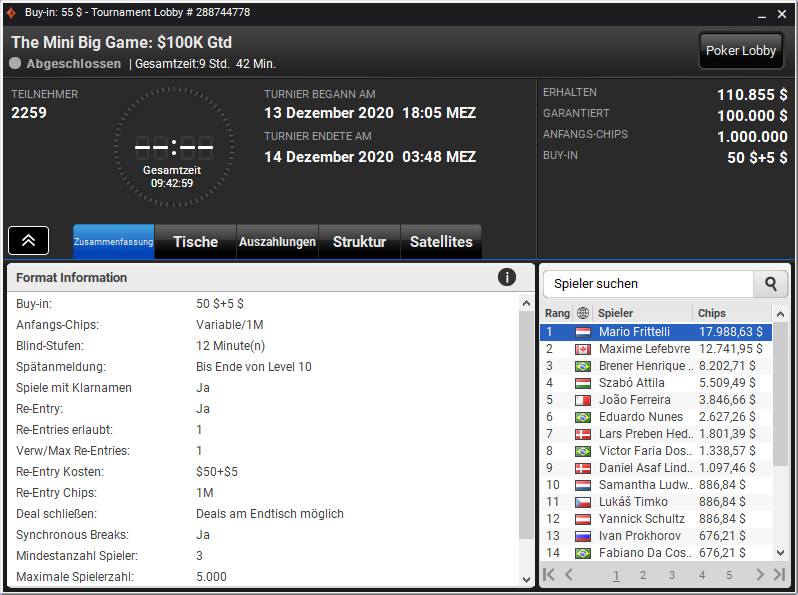Open the Tische tab

click(195, 242)
